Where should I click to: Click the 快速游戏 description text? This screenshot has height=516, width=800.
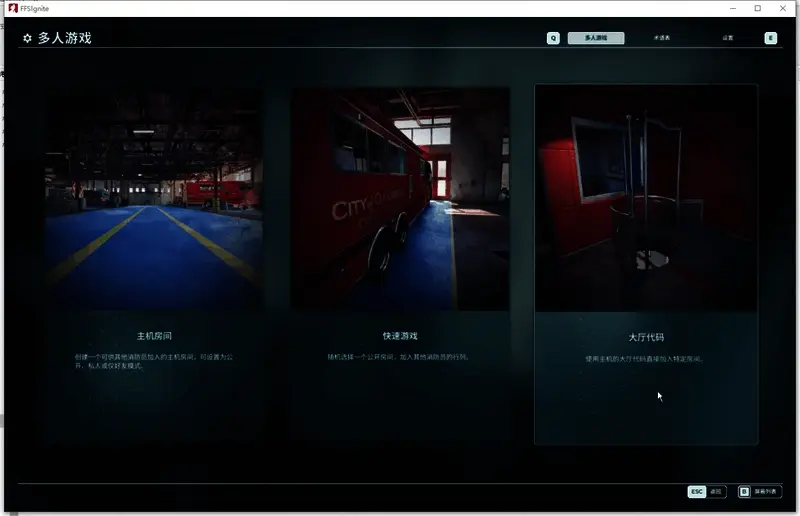400,356
